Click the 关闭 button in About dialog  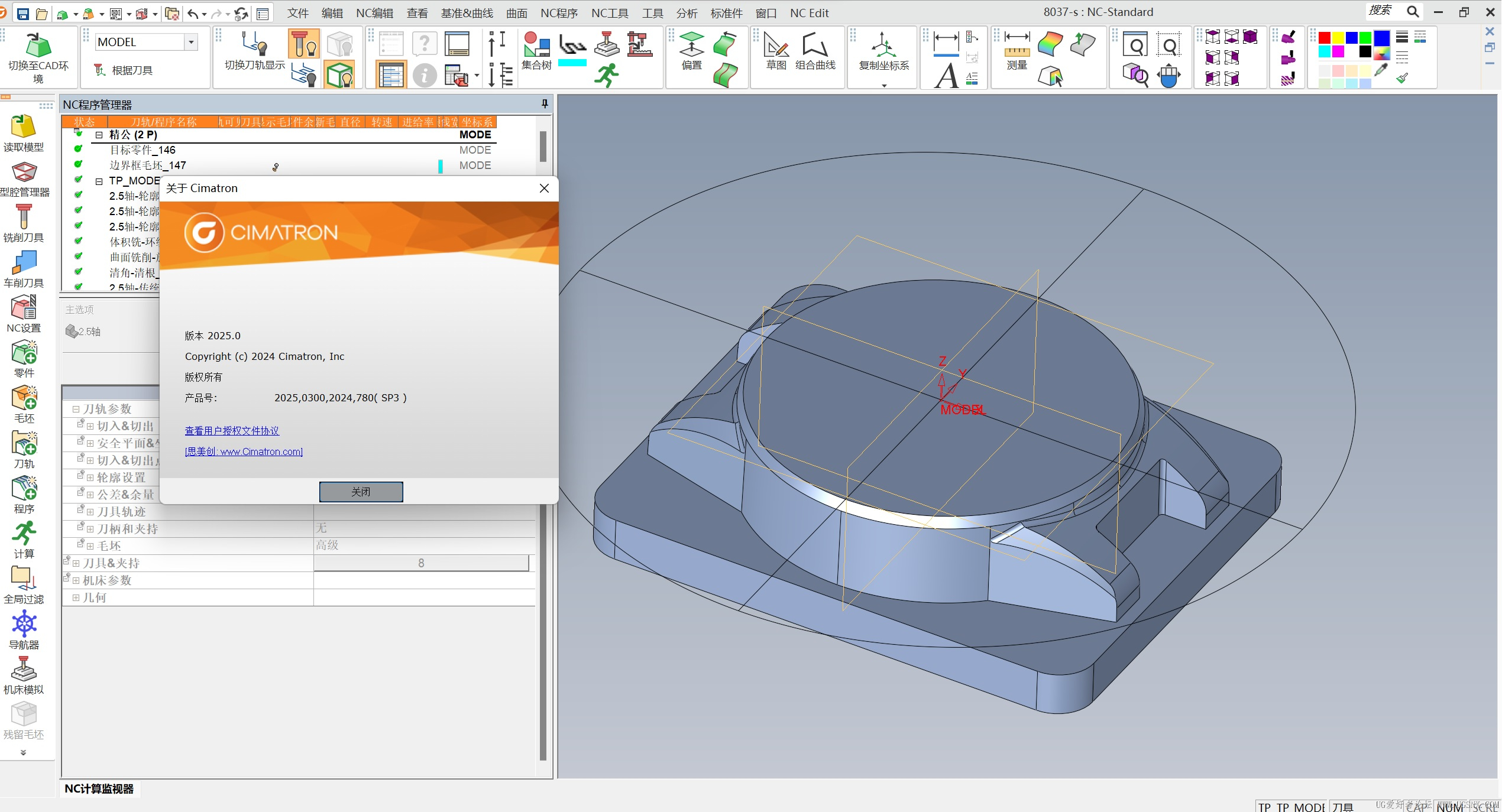pyautogui.click(x=361, y=492)
